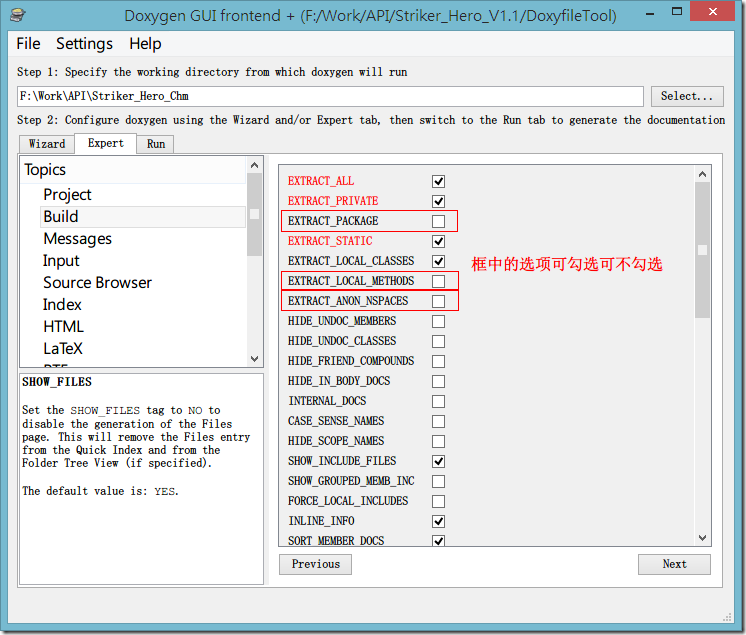Maximize the Doxygen window

(677, 12)
